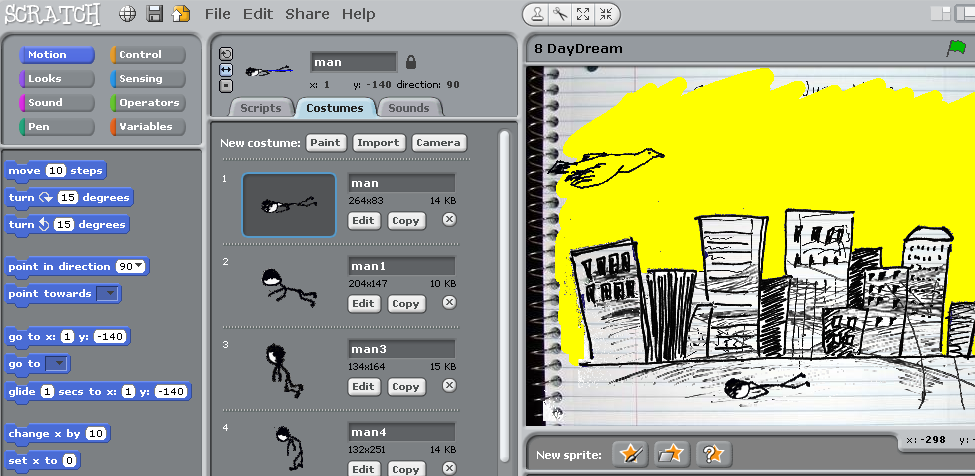
Task: Select the duplicate stamp tool
Action: [x=538, y=14]
